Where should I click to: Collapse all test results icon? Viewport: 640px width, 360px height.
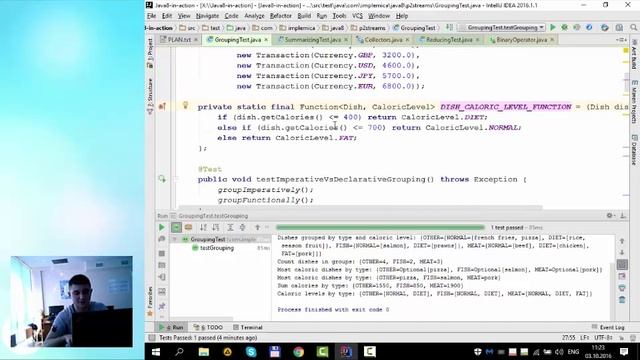click(242, 227)
